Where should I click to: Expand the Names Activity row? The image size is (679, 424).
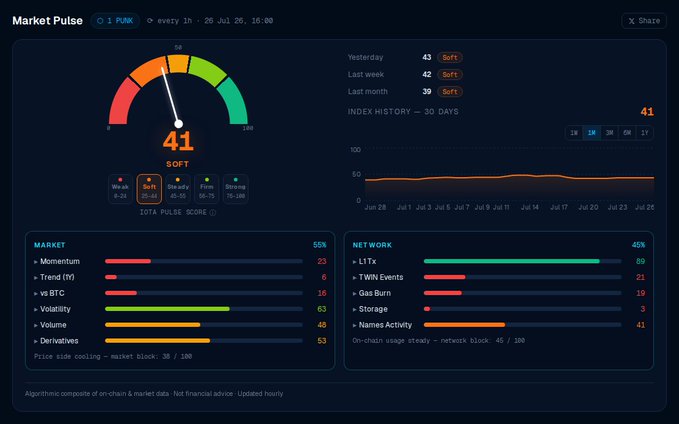coord(498,325)
